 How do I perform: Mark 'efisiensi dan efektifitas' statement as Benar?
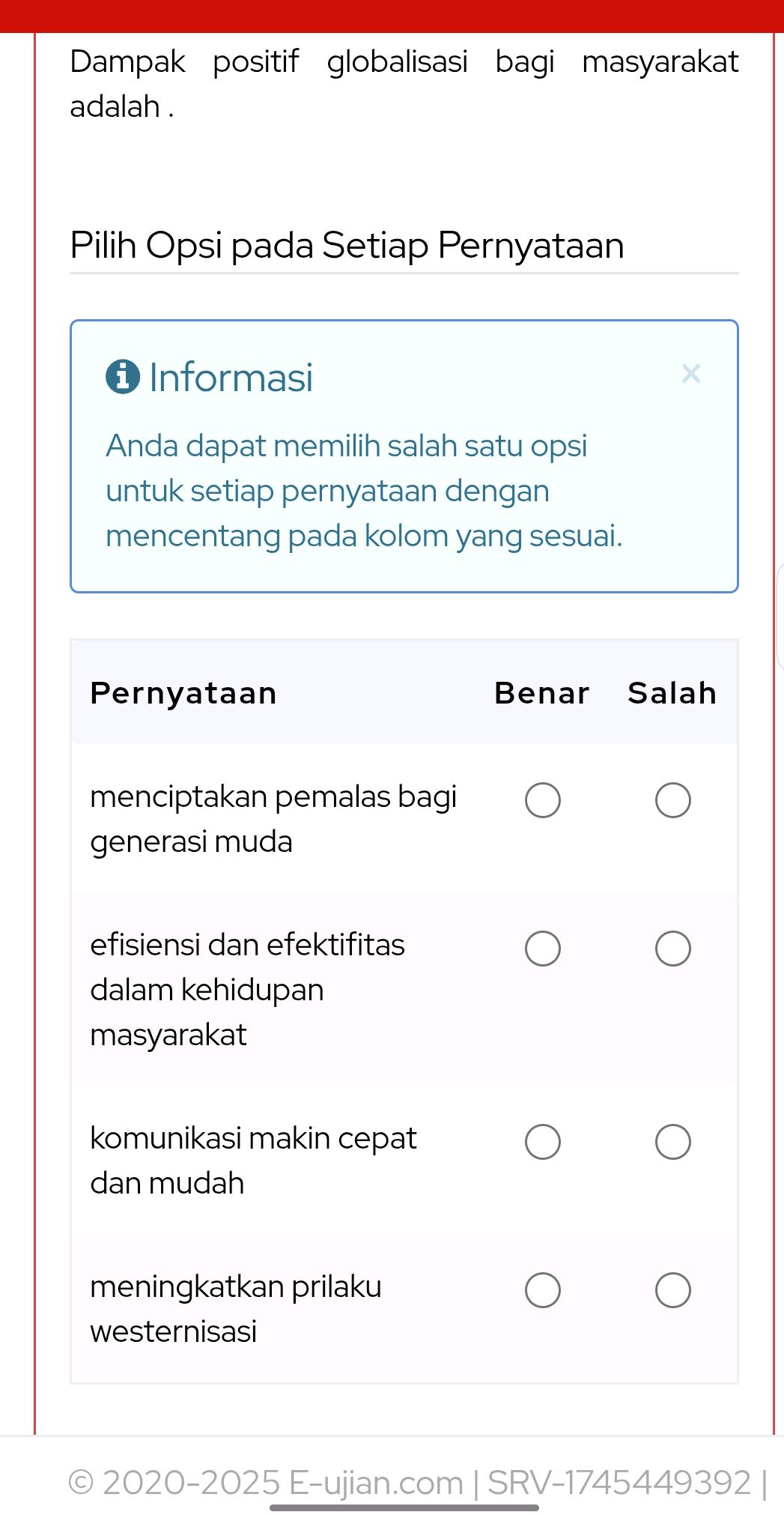tap(542, 948)
